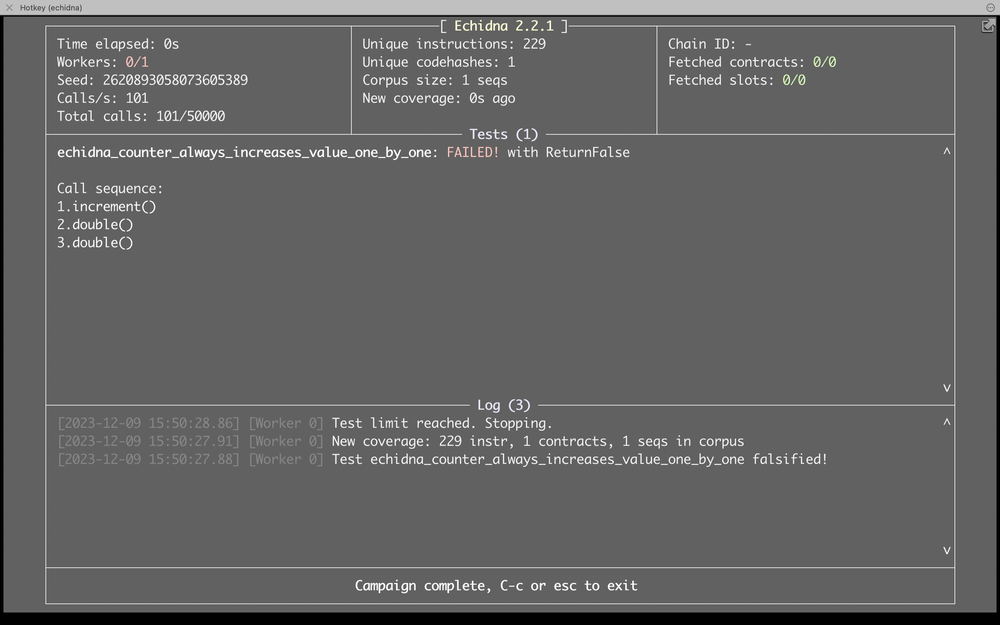This screenshot has width=1000, height=625.
Task: Click log entry New coverage: 229 instr
Action: pyautogui.click(x=538, y=441)
